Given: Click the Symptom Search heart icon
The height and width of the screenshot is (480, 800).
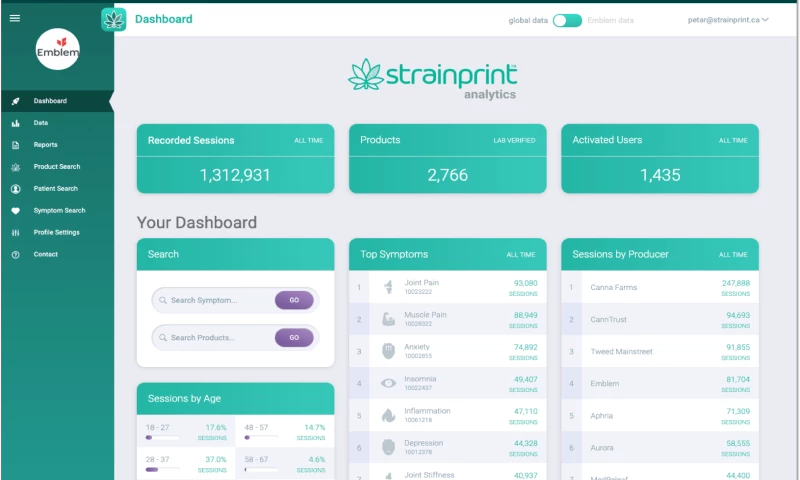Looking at the screenshot, I should click(x=16, y=211).
